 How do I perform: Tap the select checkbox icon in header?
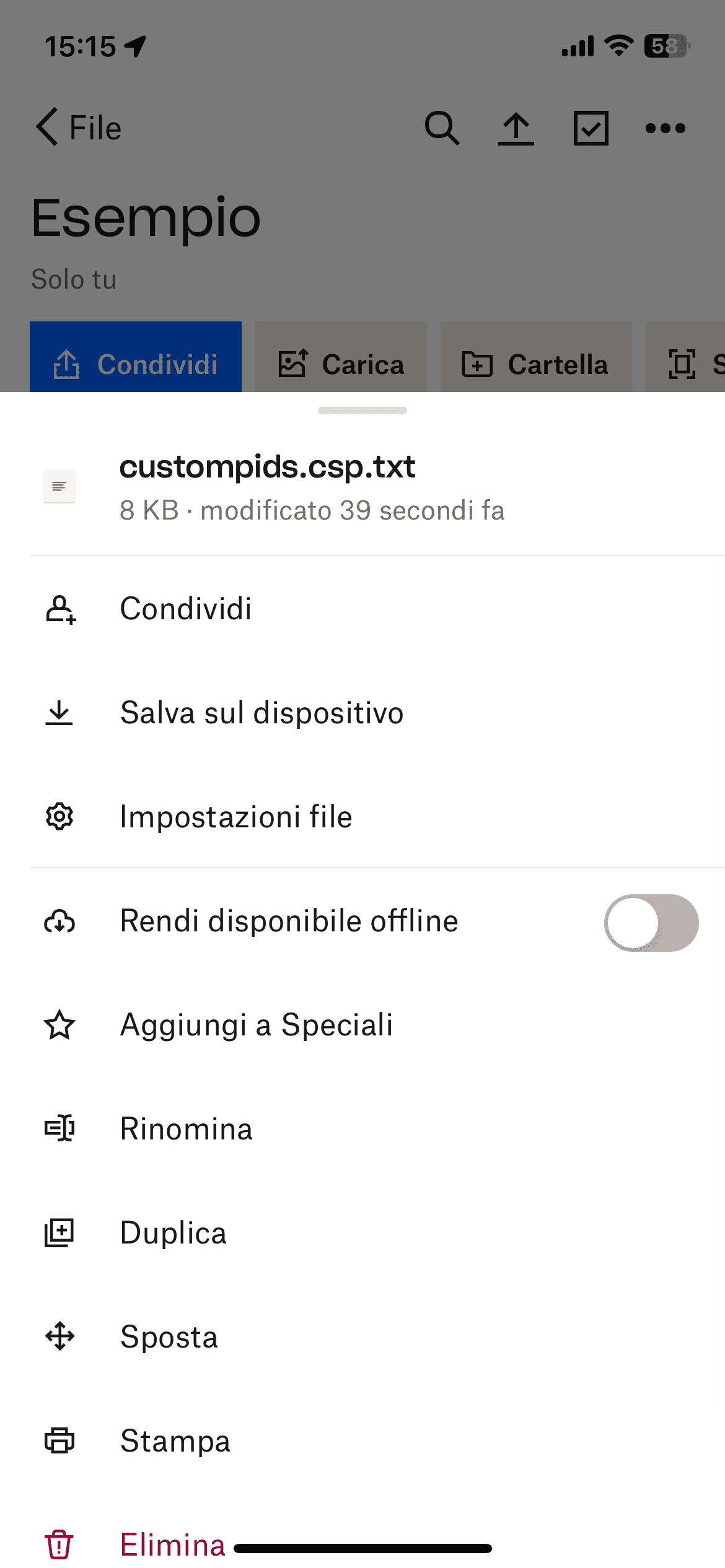coord(591,128)
